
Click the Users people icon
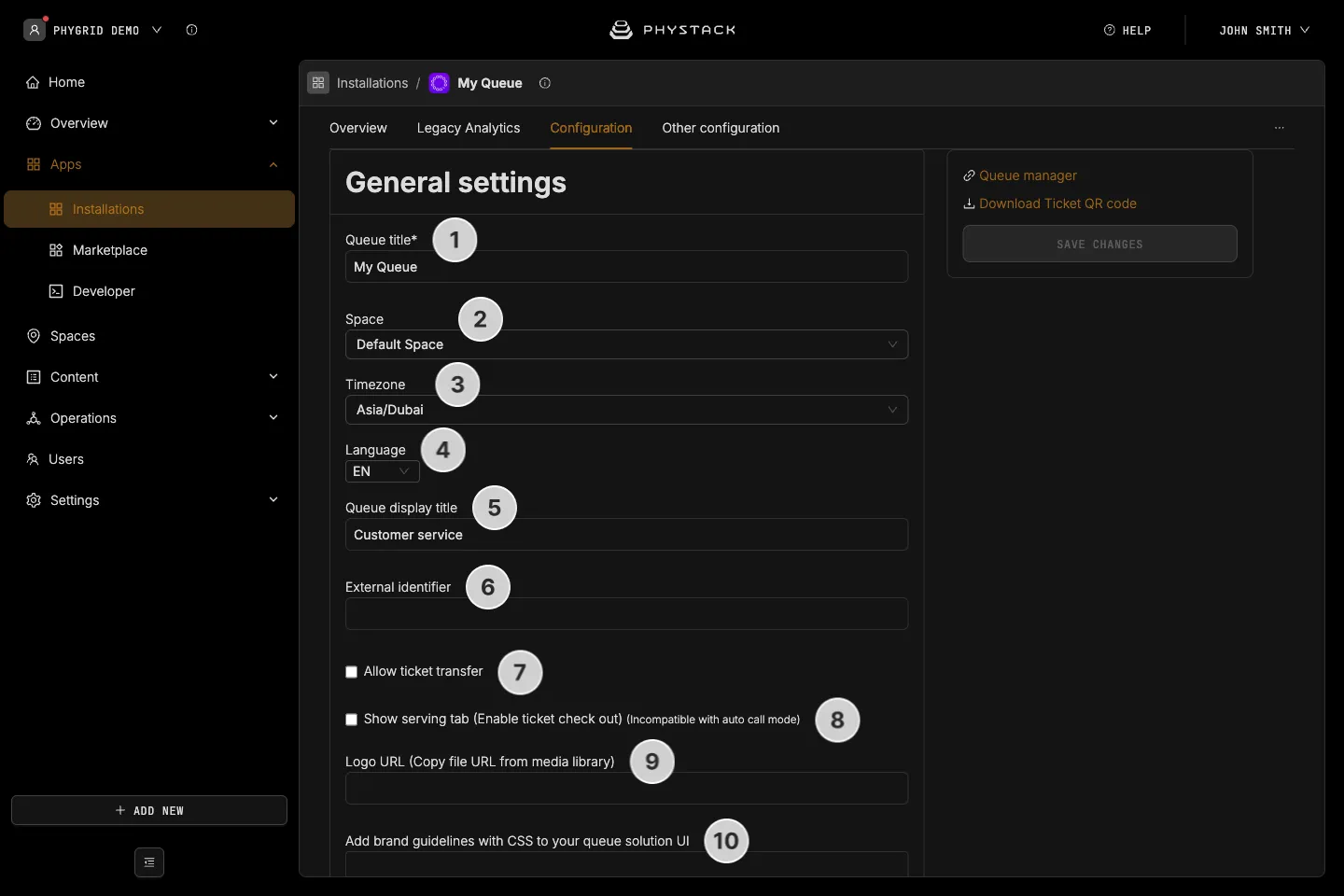pyautogui.click(x=33, y=459)
